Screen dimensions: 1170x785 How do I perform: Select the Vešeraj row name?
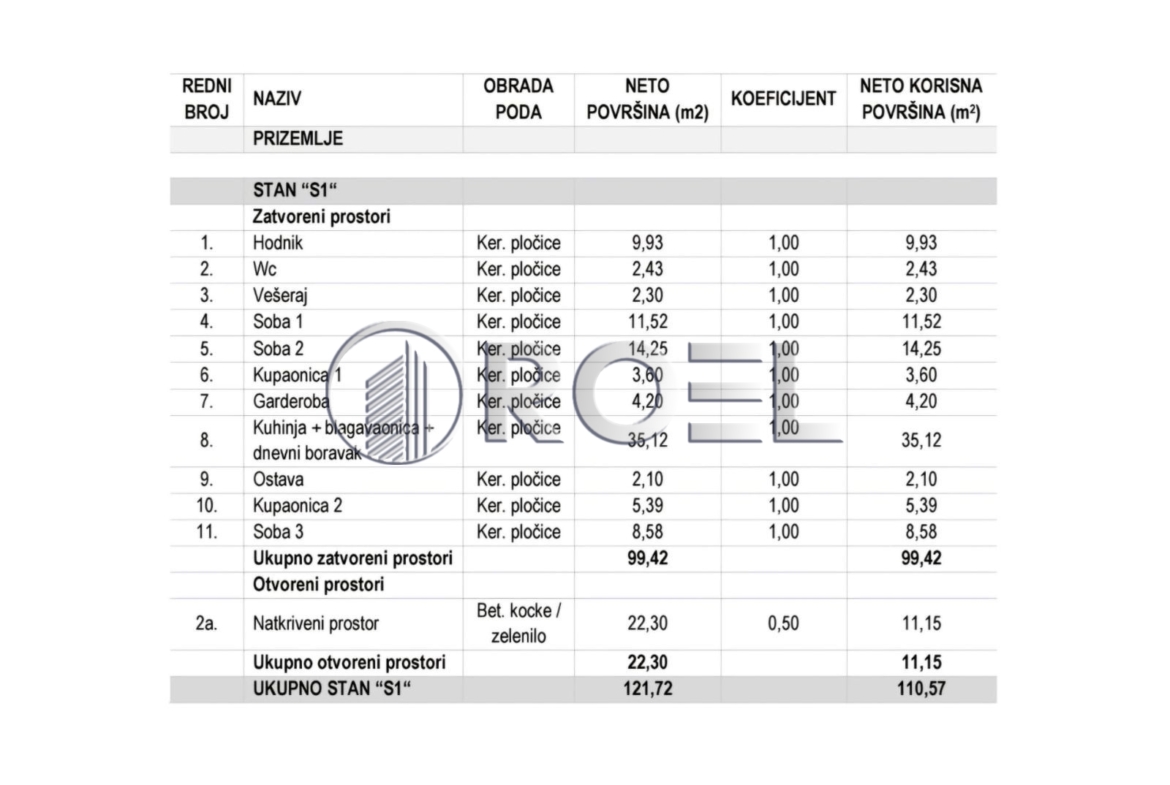point(280,295)
